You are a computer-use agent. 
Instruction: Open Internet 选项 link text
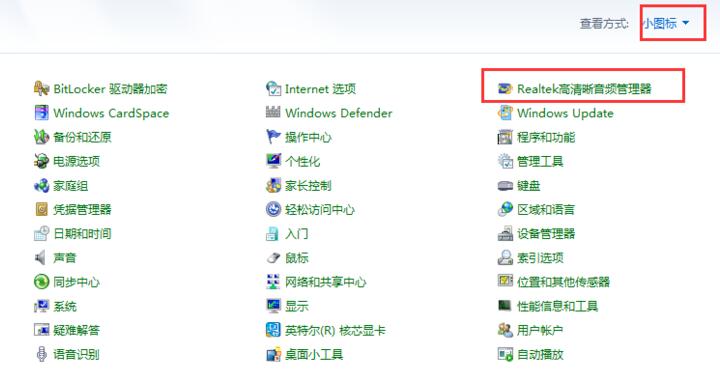click(321, 89)
